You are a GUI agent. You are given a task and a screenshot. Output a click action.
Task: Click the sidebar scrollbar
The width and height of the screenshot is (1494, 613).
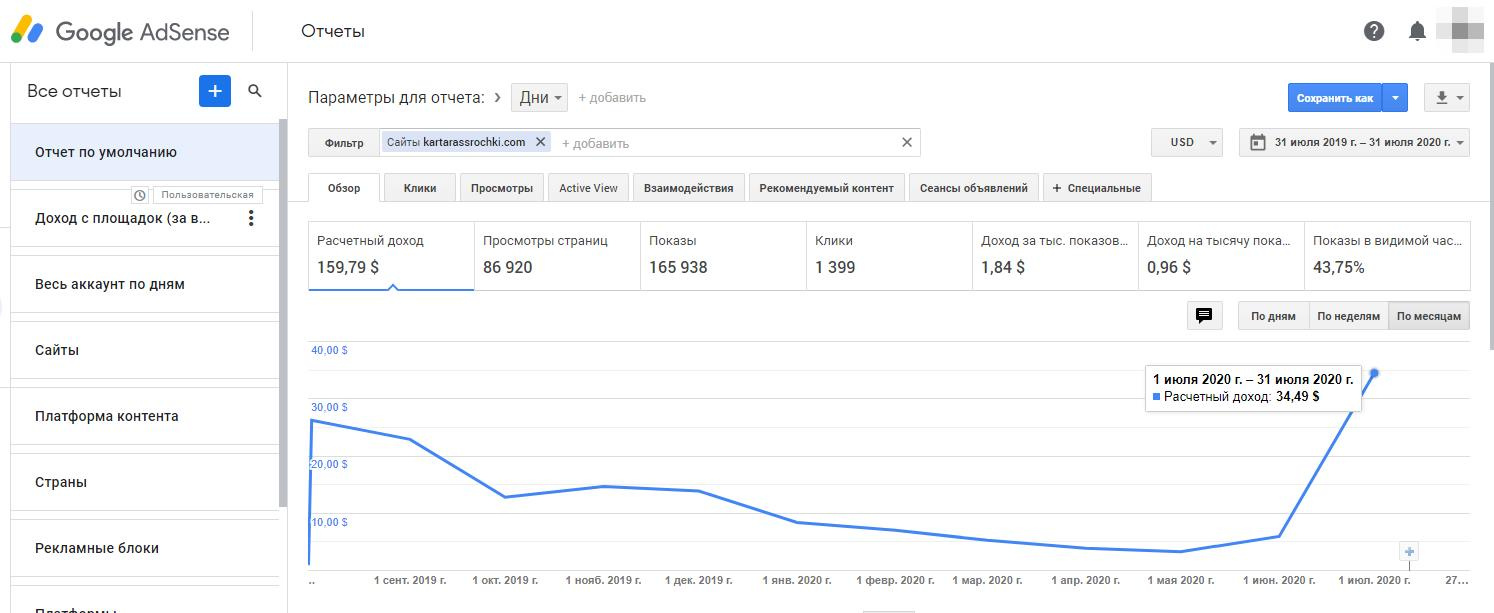(x=283, y=312)
